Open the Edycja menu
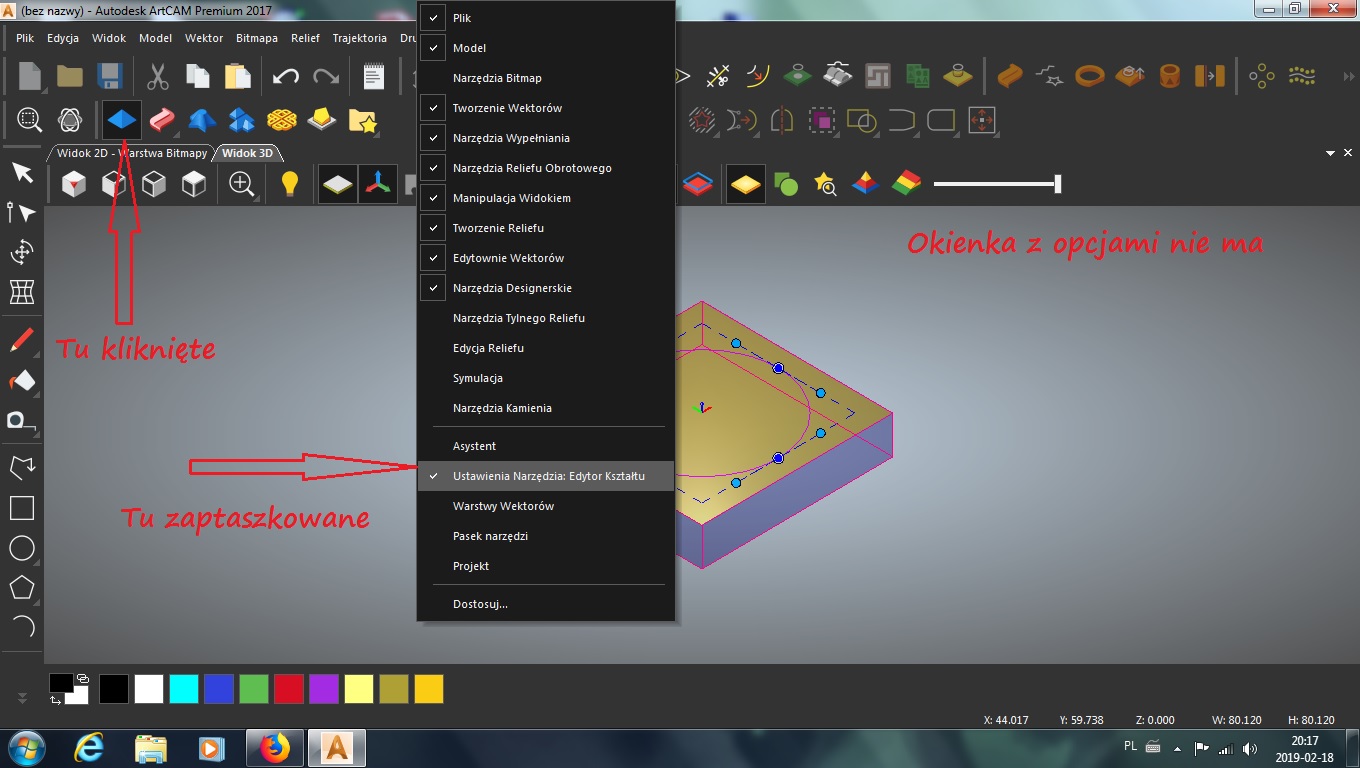Screen dimensions: 1360x768 click(63, 38)
